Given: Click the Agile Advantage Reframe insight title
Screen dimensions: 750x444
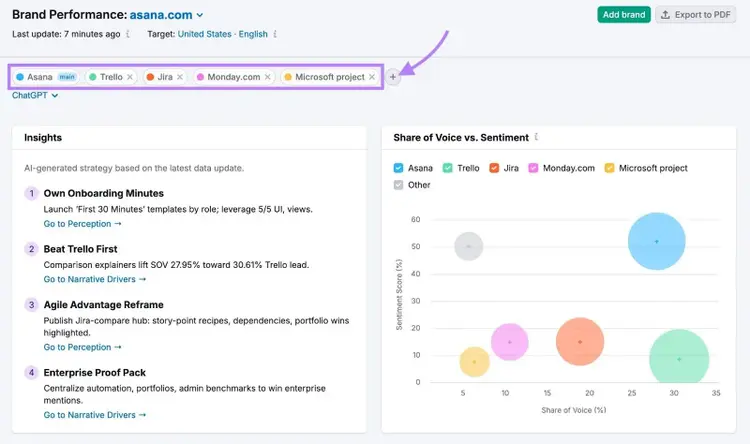Looking at the screenshot, I should point(103,305).
